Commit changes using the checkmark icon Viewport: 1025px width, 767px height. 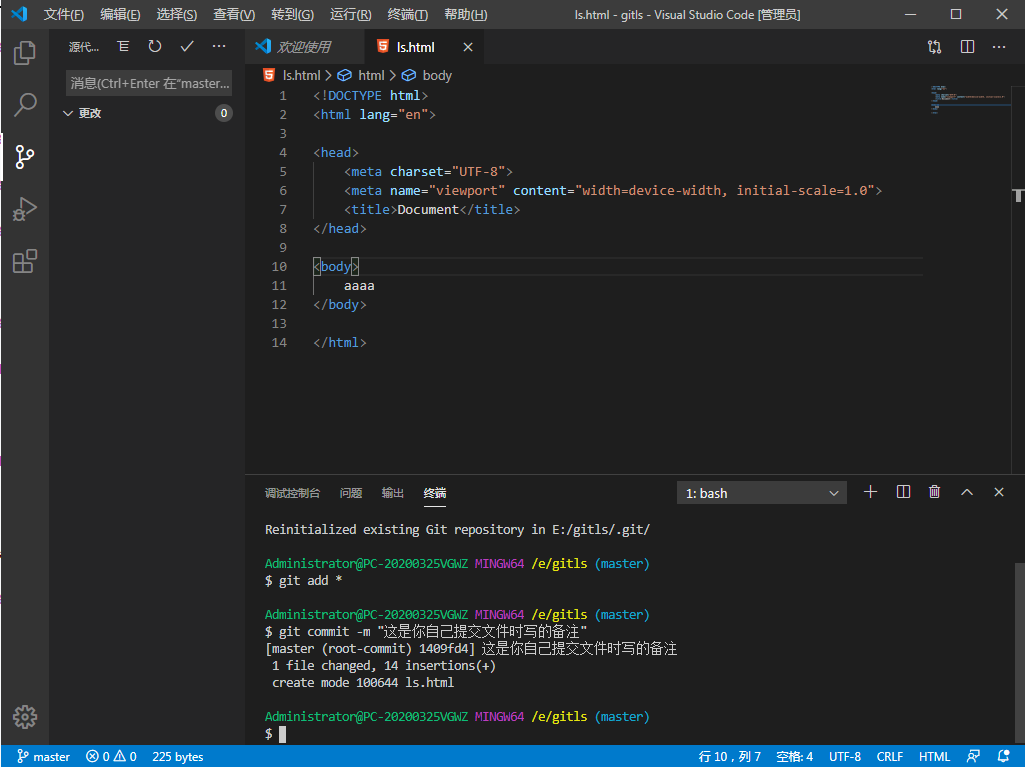187,47
